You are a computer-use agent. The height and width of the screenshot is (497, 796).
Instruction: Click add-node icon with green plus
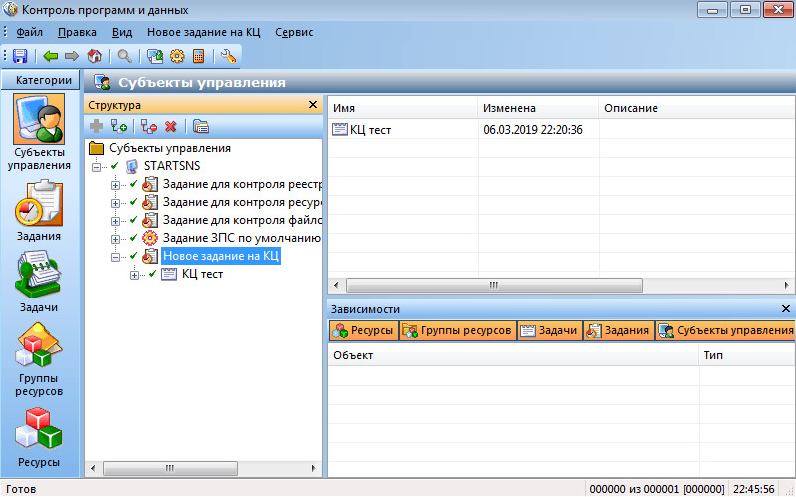(119, 126)
